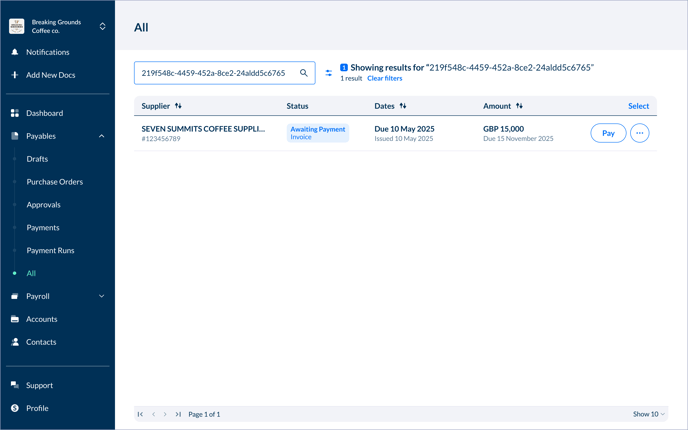Click the Contacts person icon
Screen dimensions: 688x430
15,342
